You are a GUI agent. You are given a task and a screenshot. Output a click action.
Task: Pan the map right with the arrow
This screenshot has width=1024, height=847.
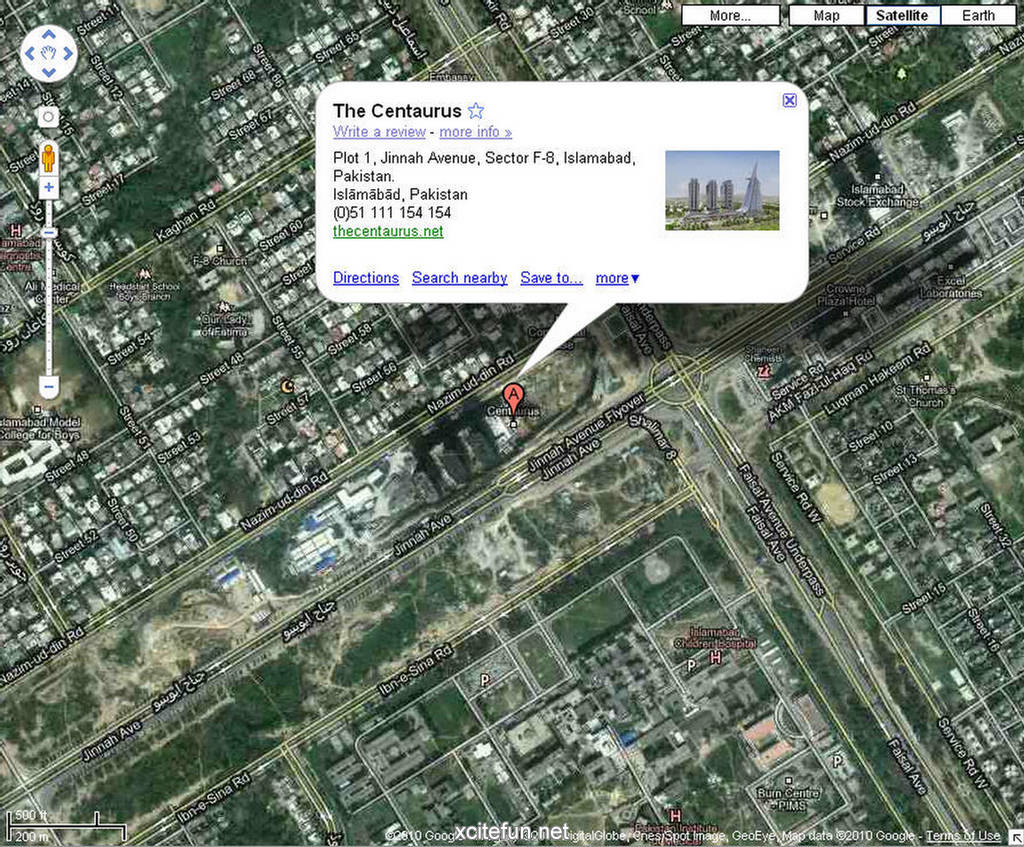[x=69, y=54]
